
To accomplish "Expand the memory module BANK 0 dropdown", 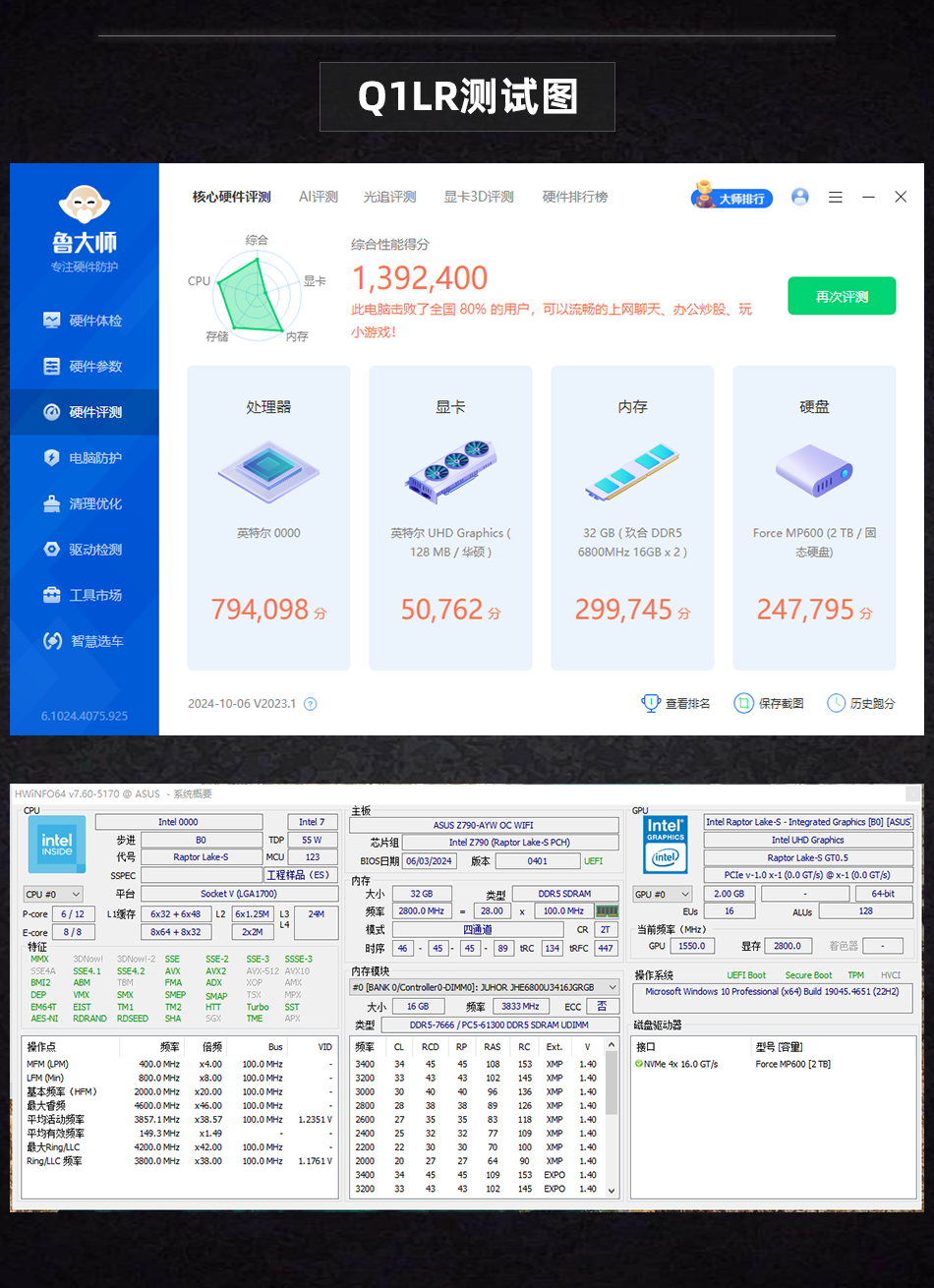I will click(485, 987).
